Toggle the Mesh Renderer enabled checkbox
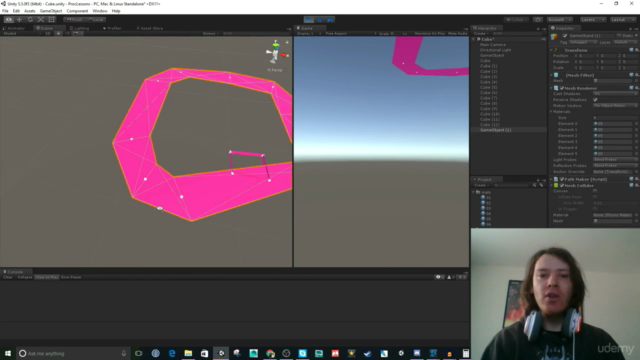 [562, 88]
